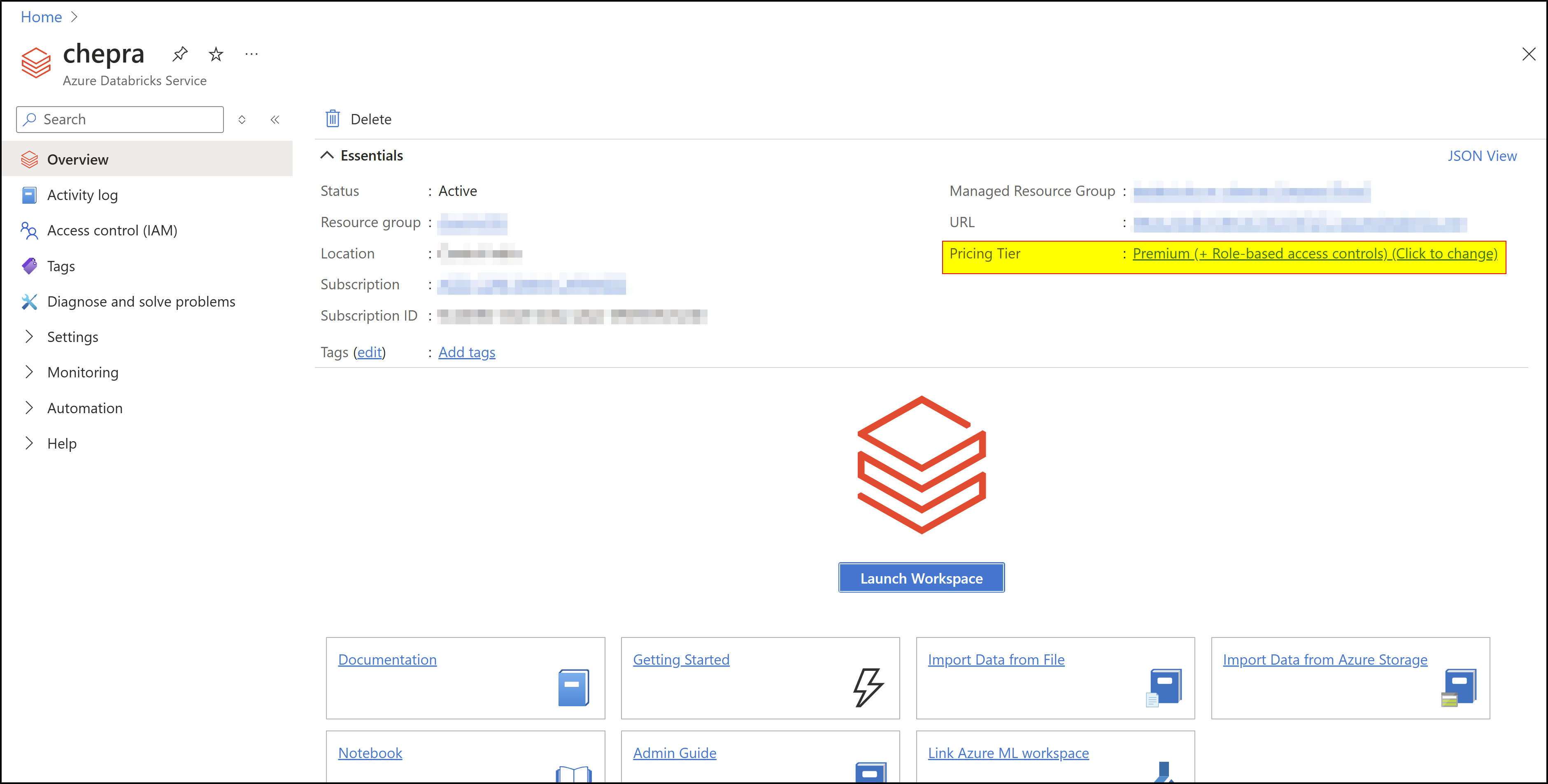The height and width of the screenshot is (784, 1548).
Task: Click inside the sidebar search field
Action: coord(120,119)
